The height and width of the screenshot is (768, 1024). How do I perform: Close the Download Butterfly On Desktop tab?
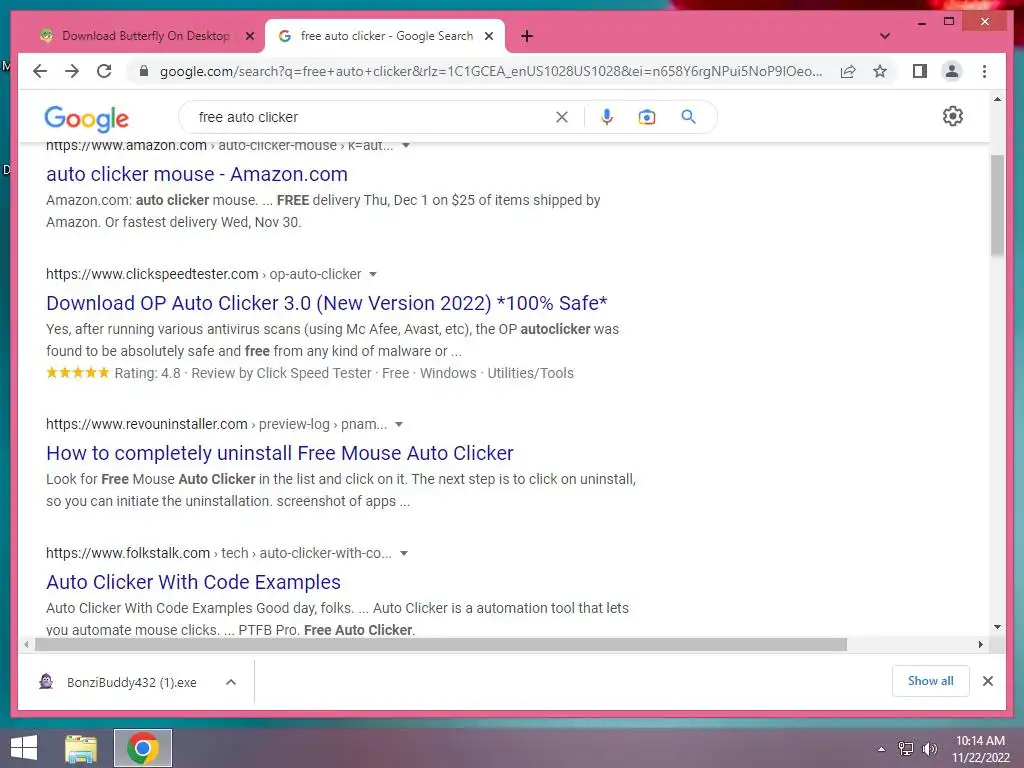pos(249,36)
